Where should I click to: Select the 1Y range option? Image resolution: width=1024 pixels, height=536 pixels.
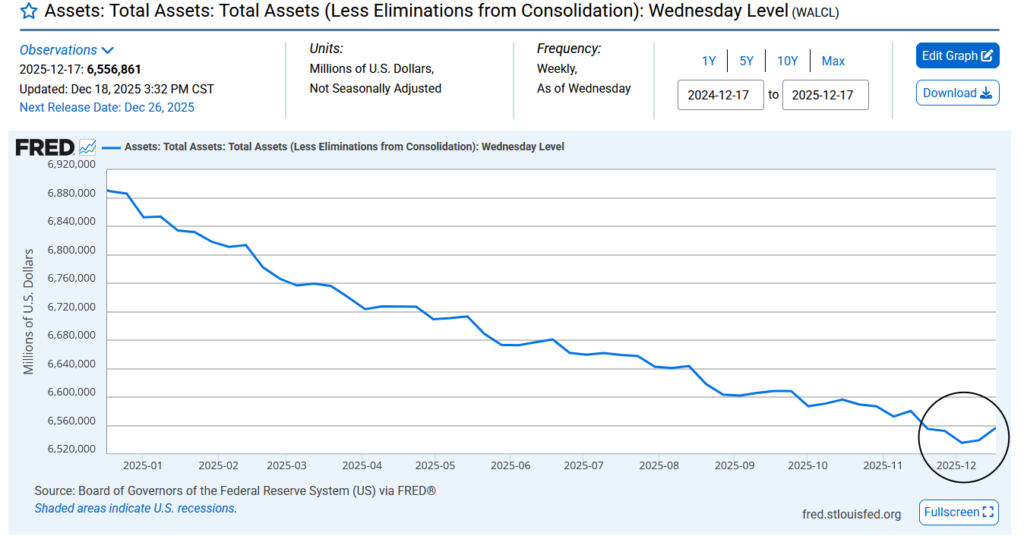click(709, 61)
